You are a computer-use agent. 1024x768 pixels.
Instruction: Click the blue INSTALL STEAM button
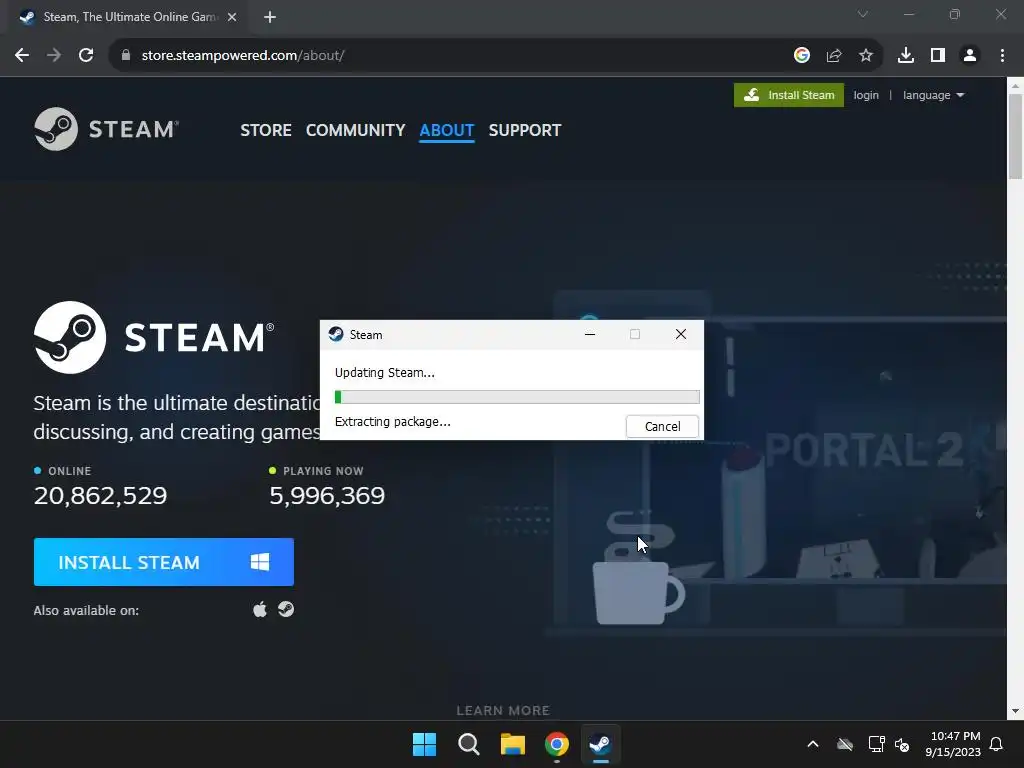tap(163, 562)
